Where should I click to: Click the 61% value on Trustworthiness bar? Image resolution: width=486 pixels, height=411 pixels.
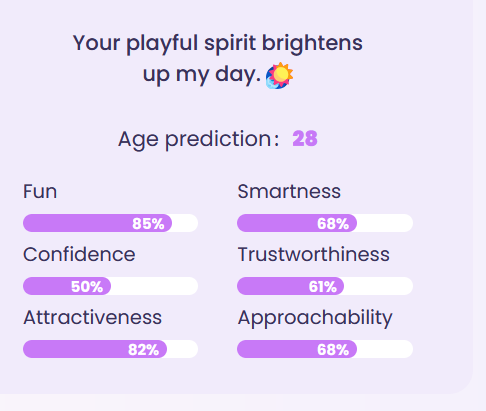pyautogui.click(x=323, y=287)
